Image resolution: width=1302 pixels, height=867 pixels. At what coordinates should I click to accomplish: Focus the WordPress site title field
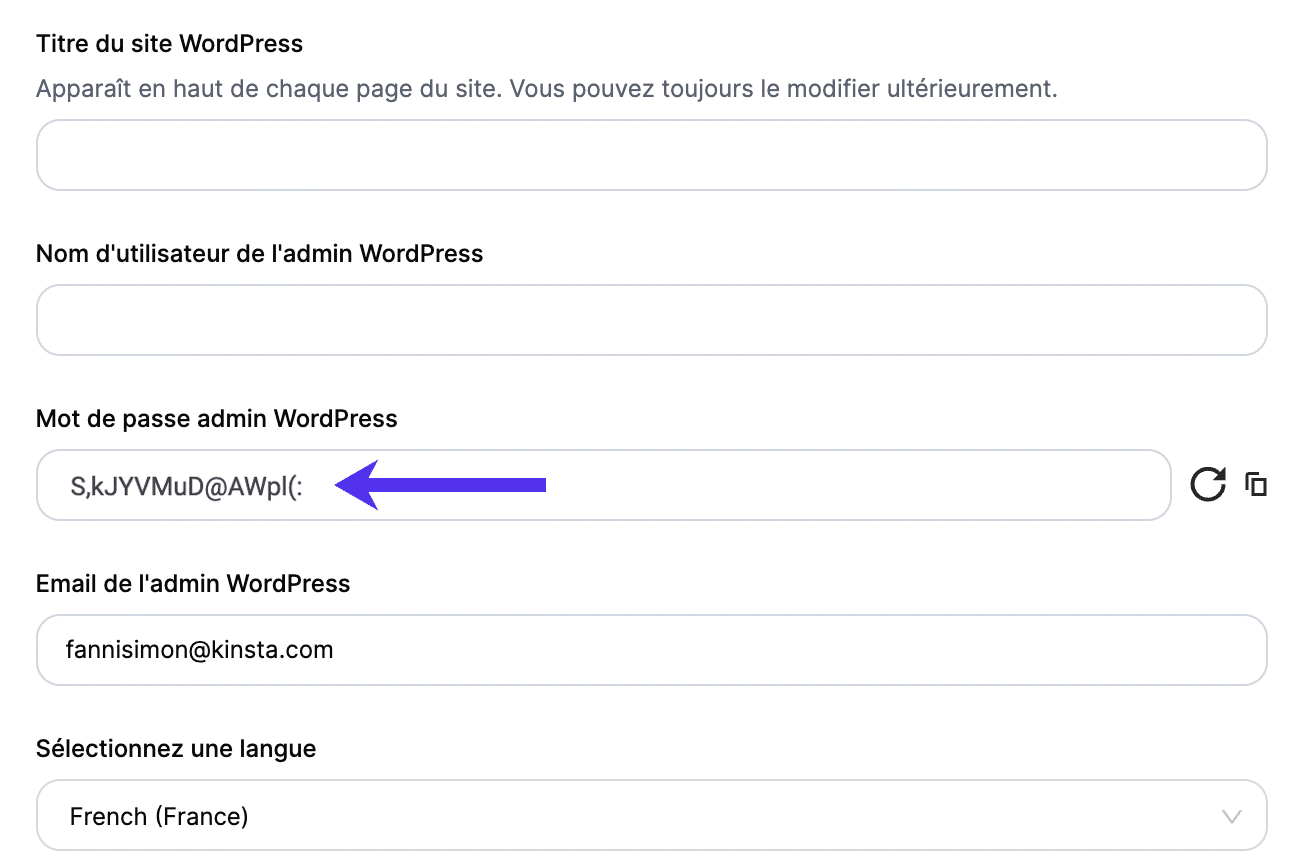651,156
